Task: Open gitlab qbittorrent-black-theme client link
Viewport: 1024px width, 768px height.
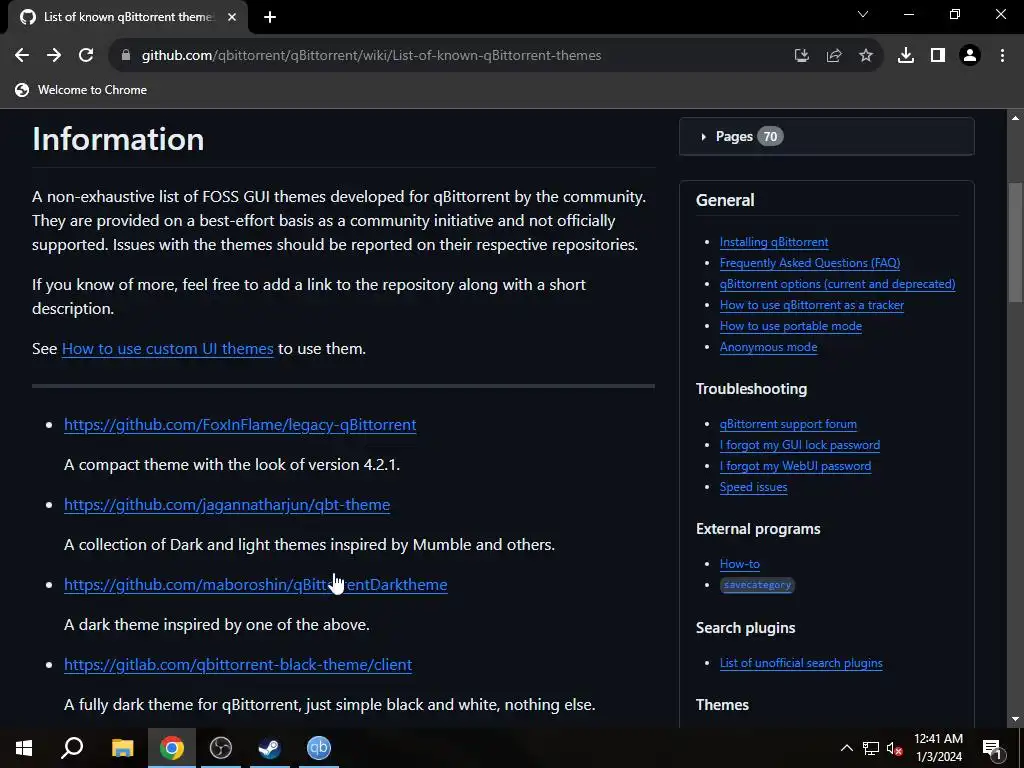Action: pyautogui.click(x=238, y=665)
